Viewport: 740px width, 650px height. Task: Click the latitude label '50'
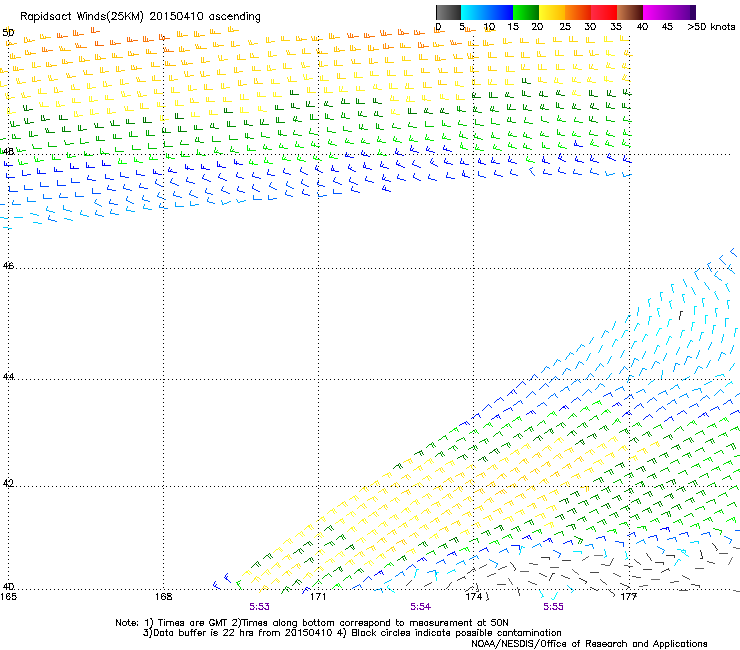click(x=8, y=33)
